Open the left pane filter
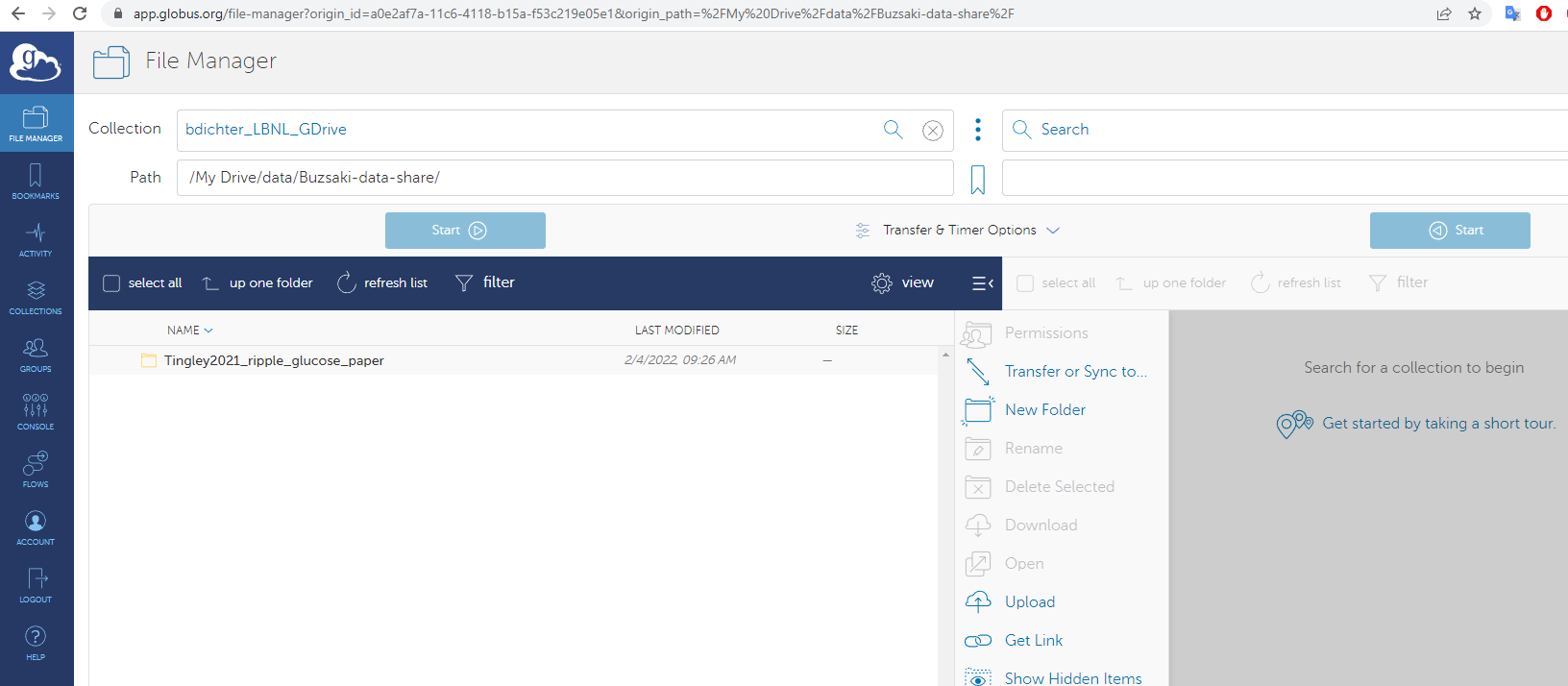The image size is (1568, 686). coord(485,282)
